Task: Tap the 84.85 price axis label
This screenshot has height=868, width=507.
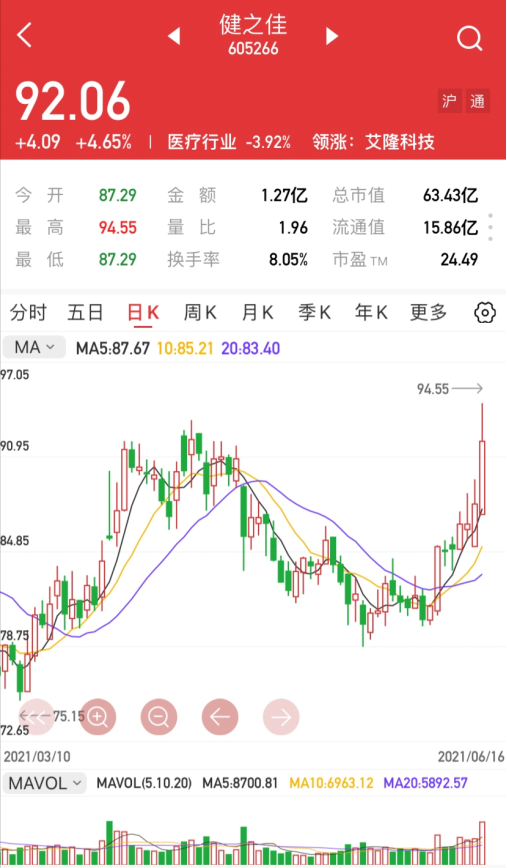Action: click(x=14, y=540)
